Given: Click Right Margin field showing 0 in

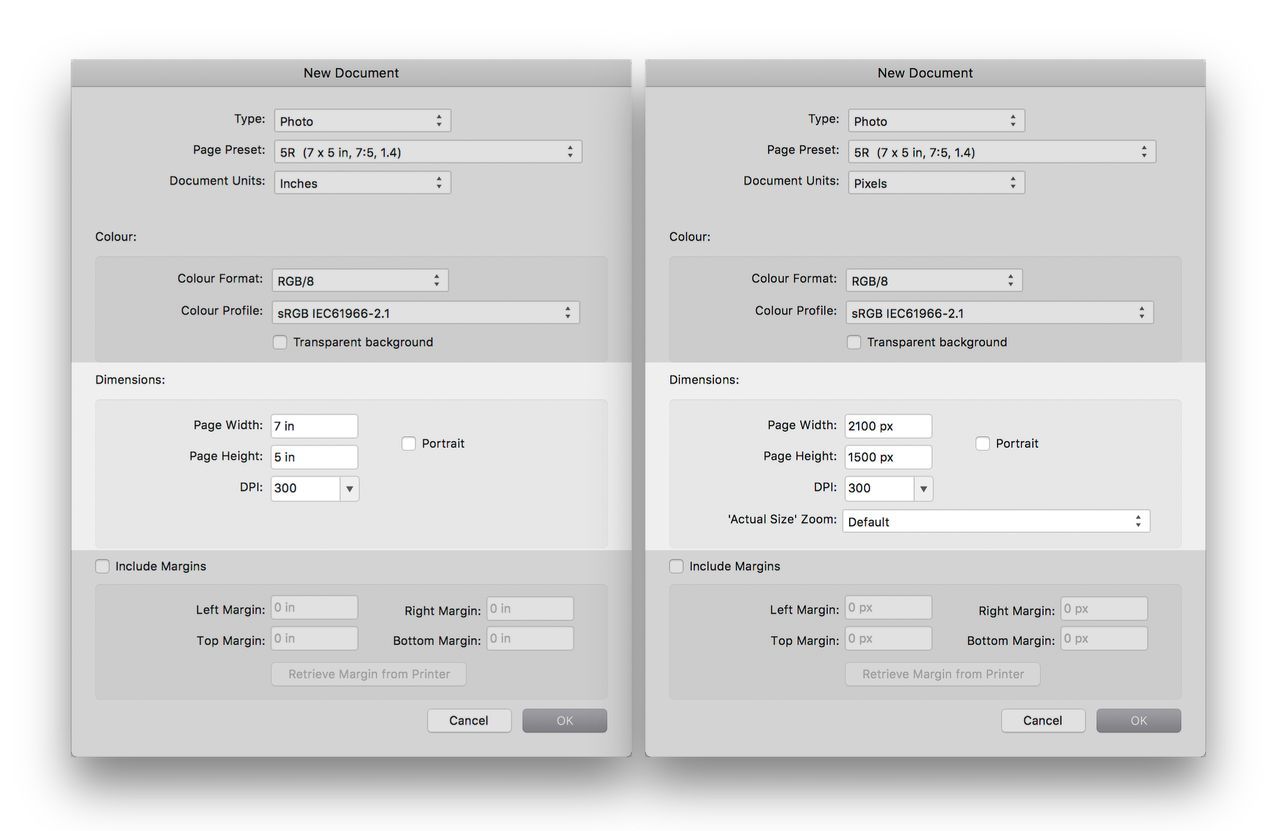Looking at the screenshot, I should point(530,609).
